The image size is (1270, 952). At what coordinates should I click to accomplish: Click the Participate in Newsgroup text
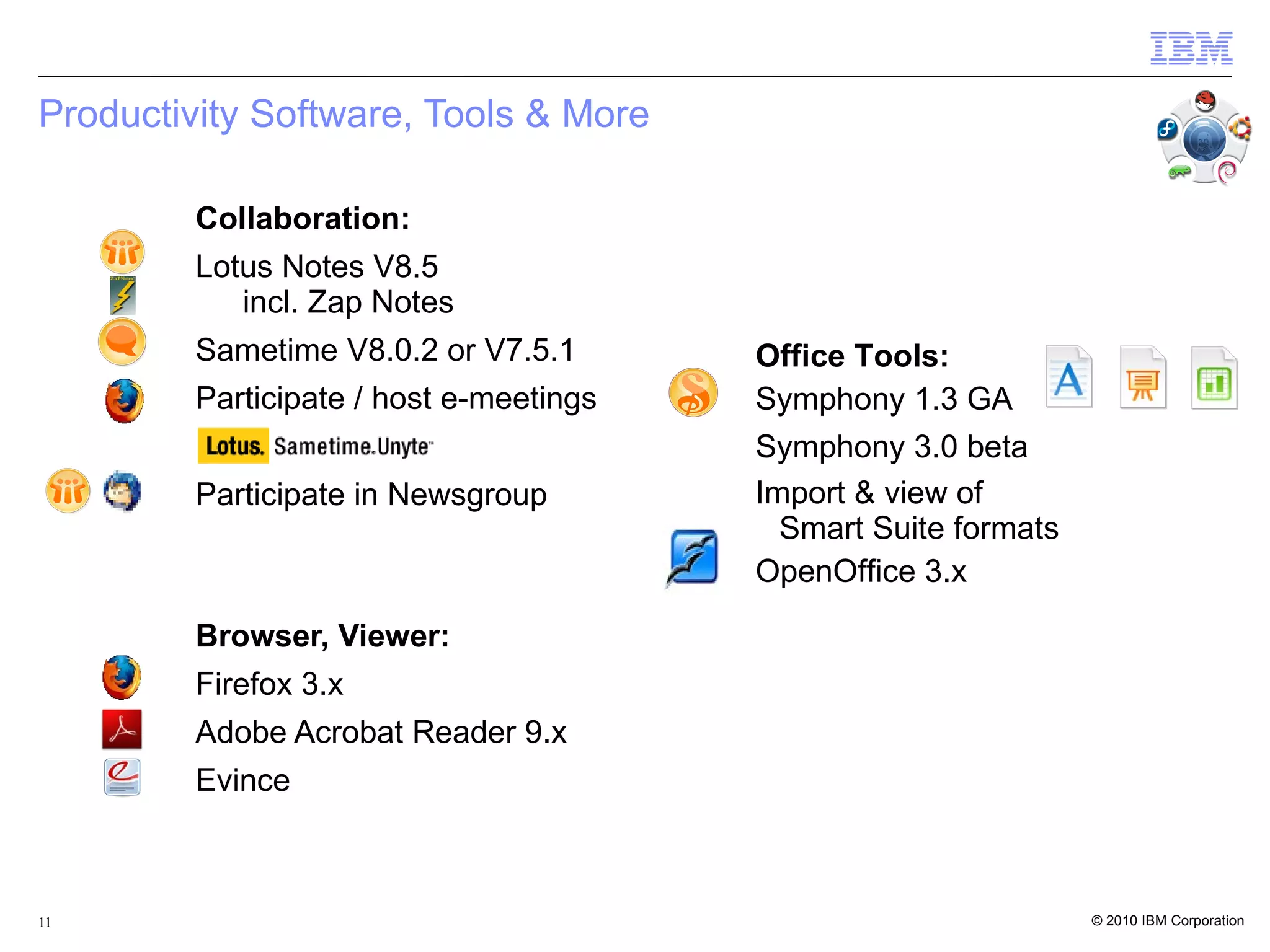(371, 495)
